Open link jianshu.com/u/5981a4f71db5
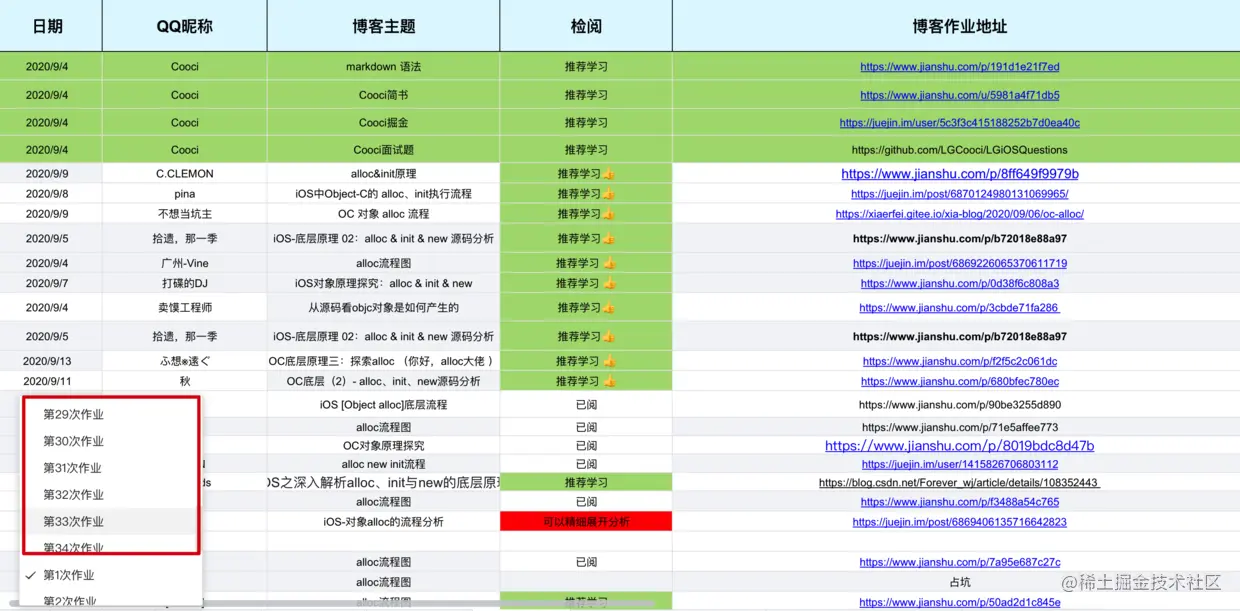Screen dimensions: 1240x611 tap(959, 95)
